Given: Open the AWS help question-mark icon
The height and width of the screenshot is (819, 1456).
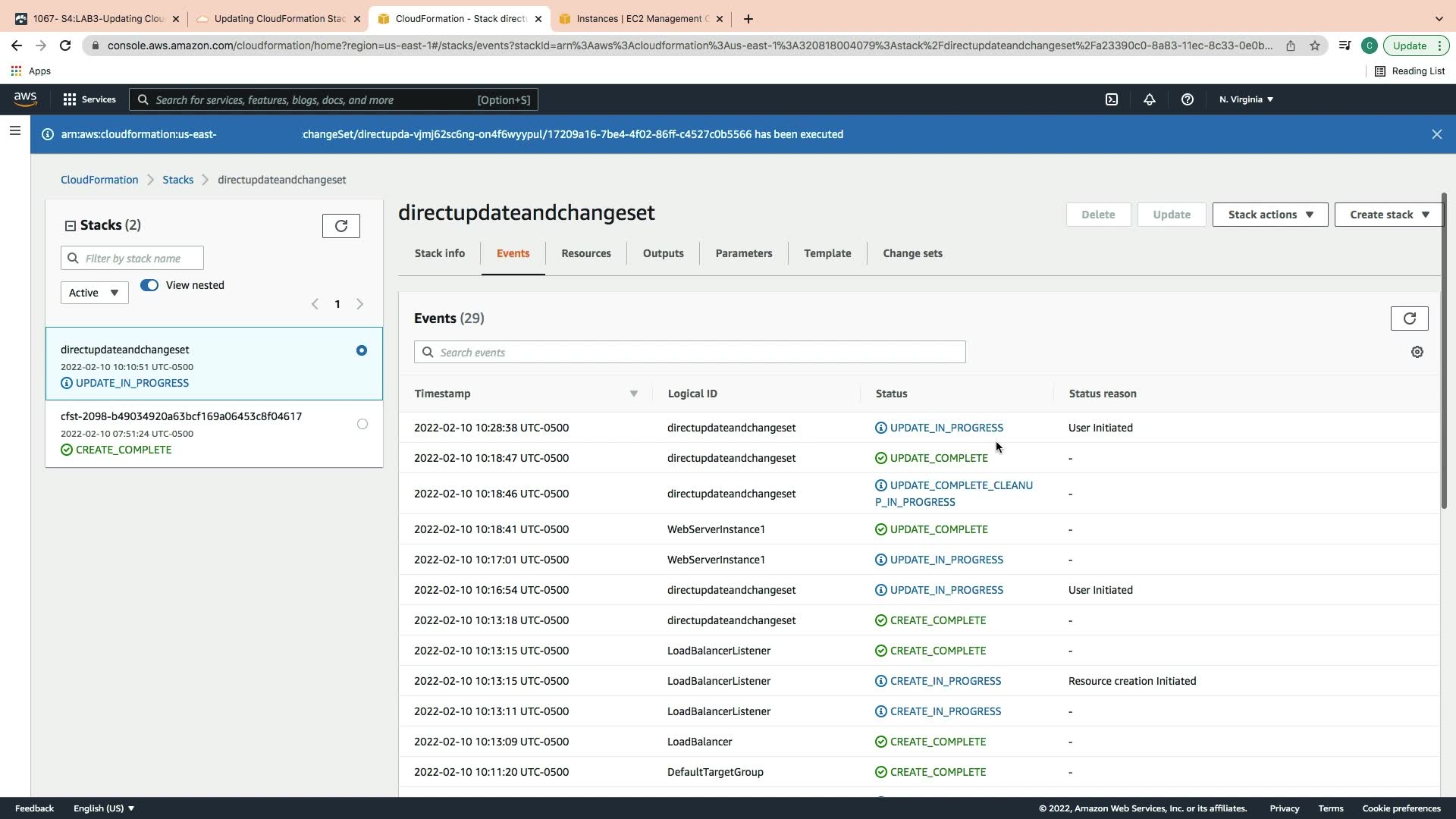Looking at the screenshot, I should tap(1188, 99).
